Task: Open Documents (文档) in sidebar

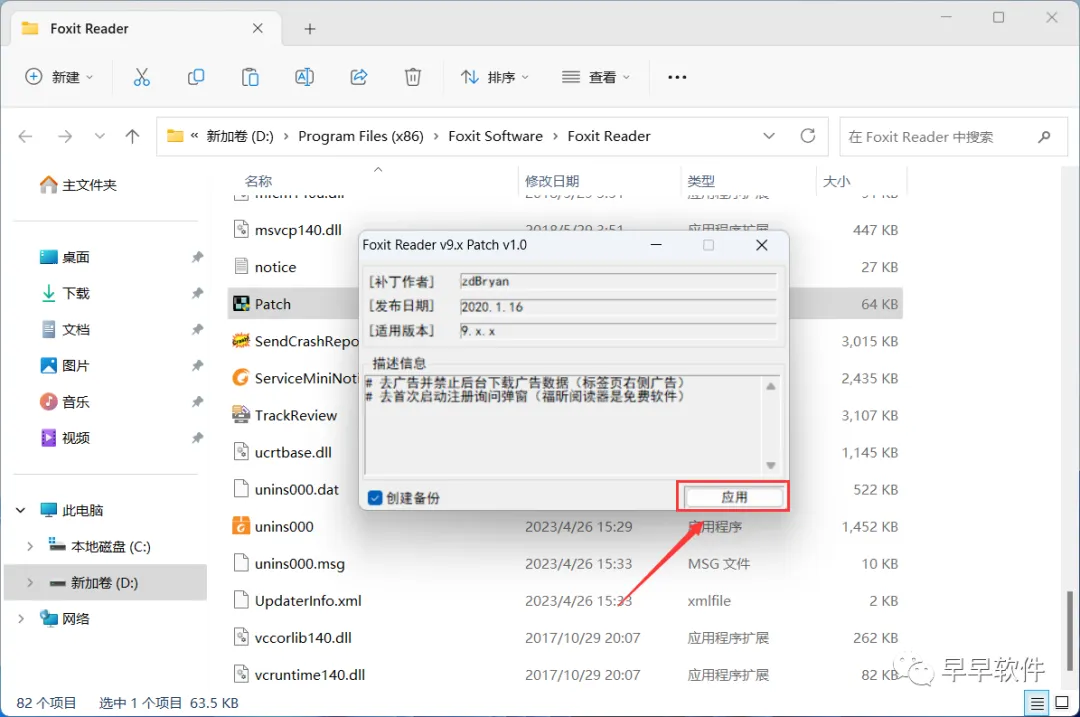Action: click(65, 329)
